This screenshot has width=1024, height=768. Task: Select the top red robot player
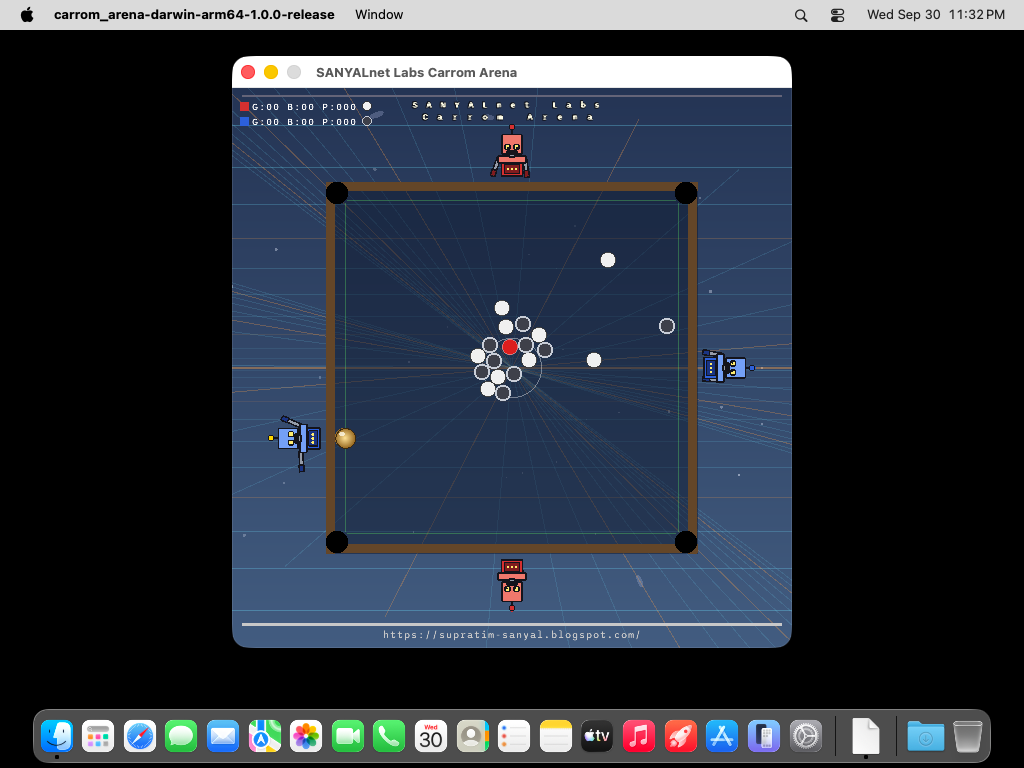(x=511, y=152)
